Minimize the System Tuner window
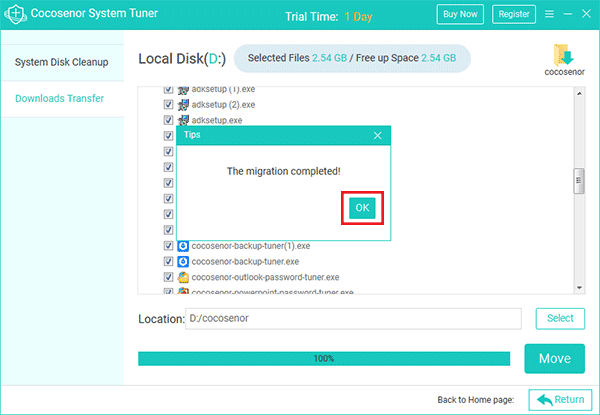 [x=568, y=14]
